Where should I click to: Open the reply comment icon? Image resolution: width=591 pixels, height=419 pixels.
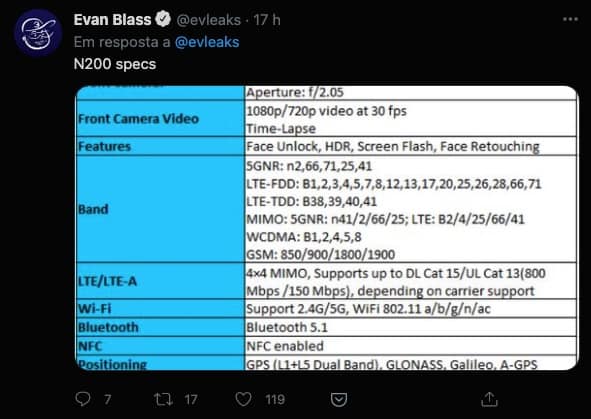tap(83, 399)
